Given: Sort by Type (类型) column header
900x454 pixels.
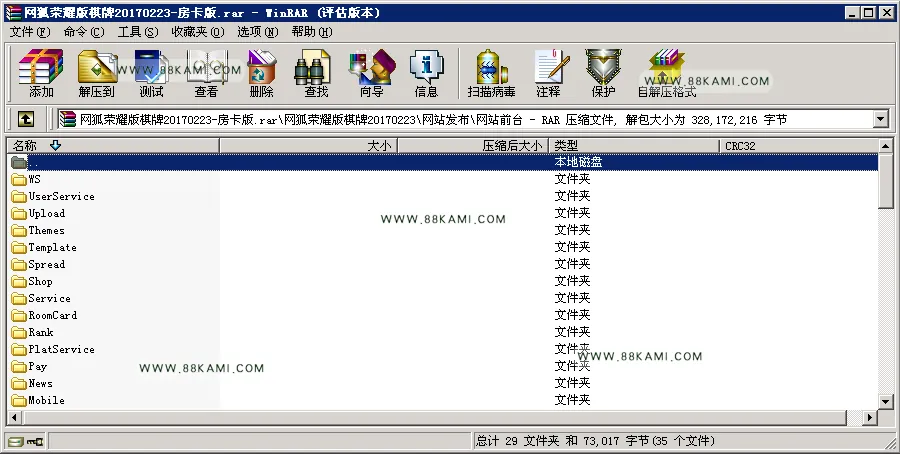Looking at the screenshot, I should click(x=634, y=146).
